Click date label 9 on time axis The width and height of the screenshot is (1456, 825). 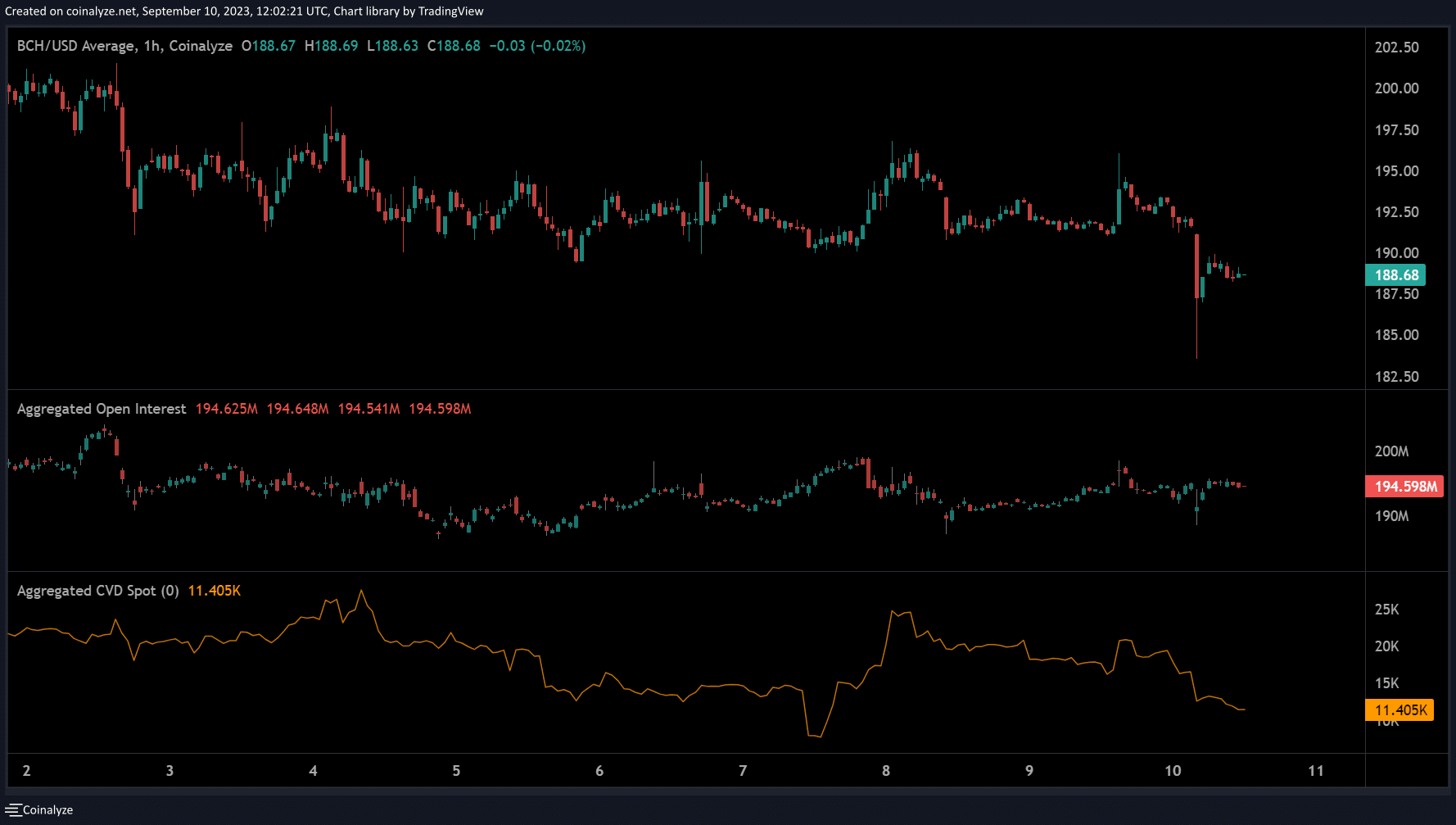pyautogui.click(x=1029, y=770)
